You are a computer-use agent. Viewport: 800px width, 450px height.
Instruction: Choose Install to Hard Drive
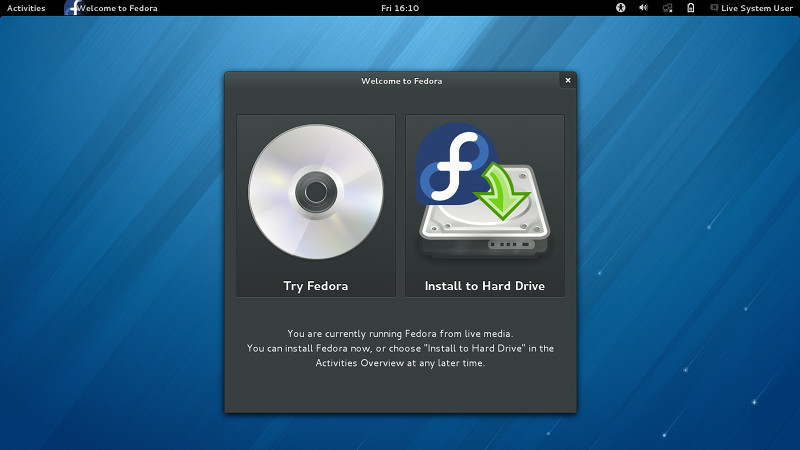(485, 206)
